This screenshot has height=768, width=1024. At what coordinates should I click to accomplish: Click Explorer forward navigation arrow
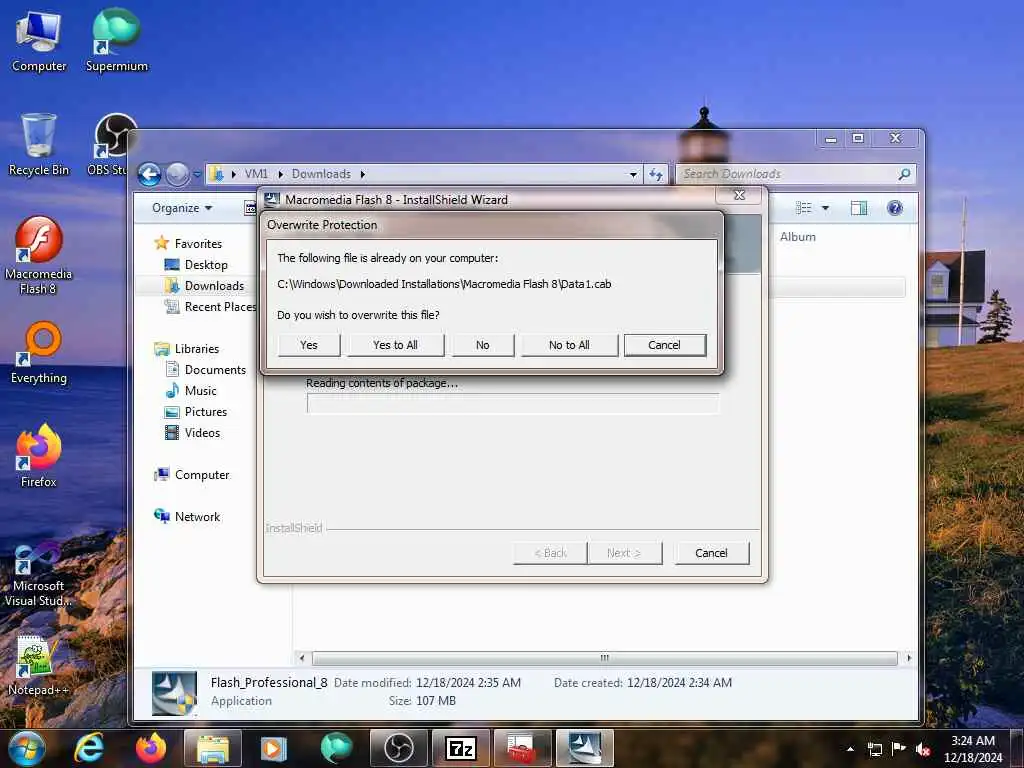point(177,174)
